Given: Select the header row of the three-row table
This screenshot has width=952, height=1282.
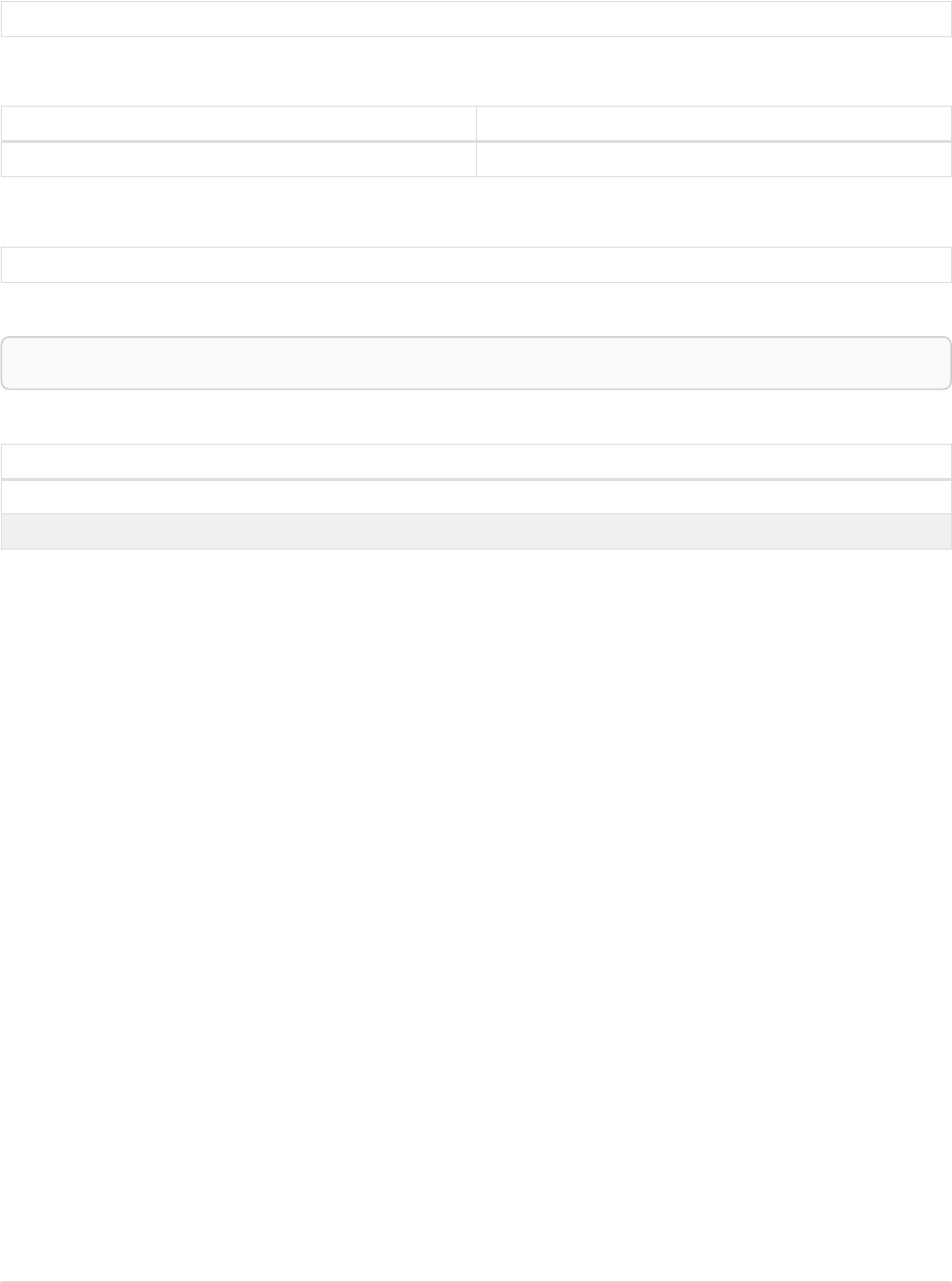Looking at the screenshot, I should click(476, 462).
